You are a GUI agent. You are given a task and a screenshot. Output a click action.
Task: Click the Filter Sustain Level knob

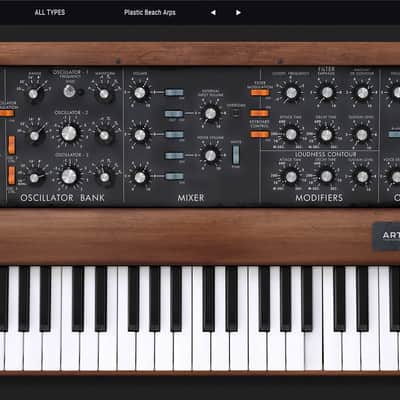click(x=362, y=135)
